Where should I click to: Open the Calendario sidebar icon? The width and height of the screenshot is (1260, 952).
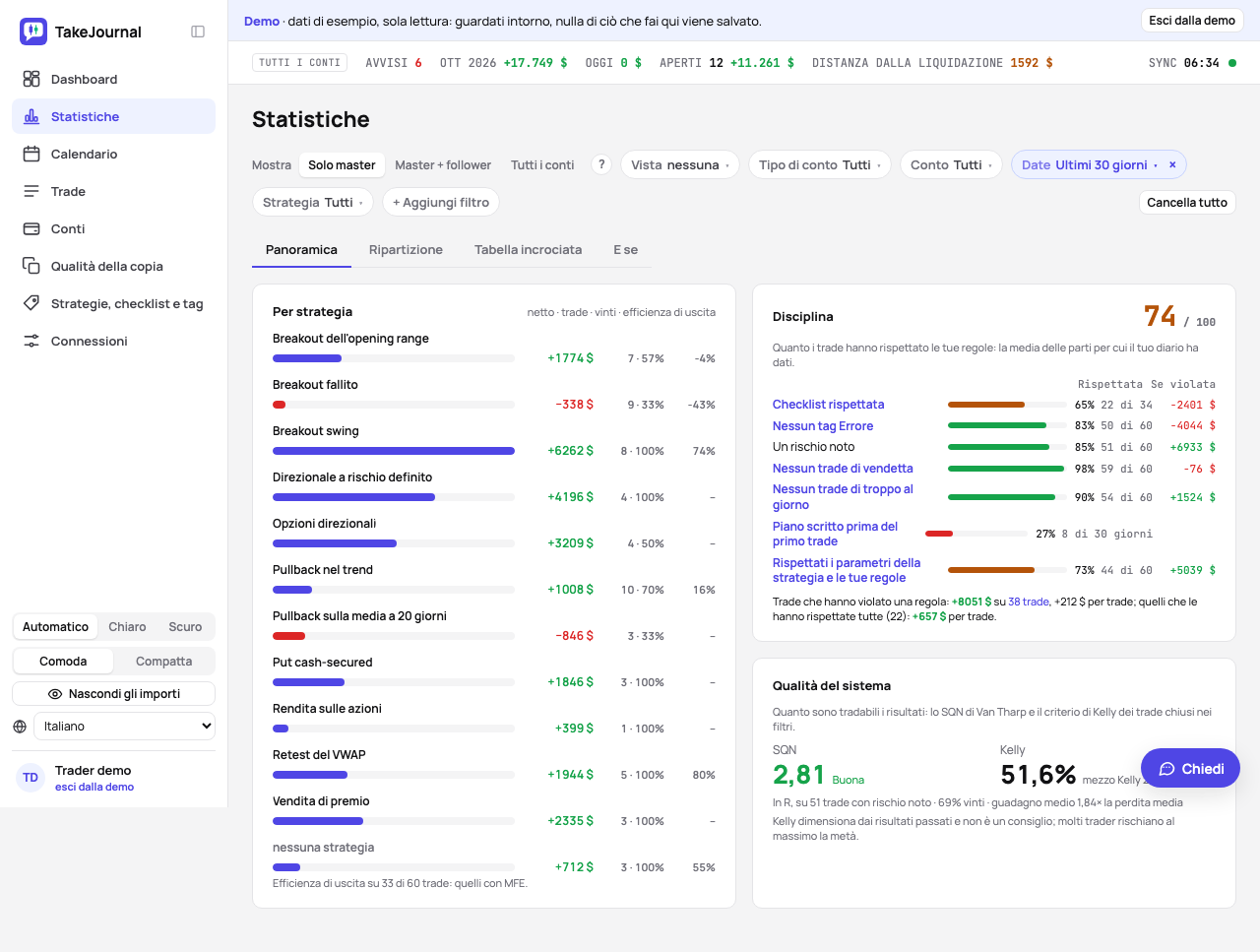coord(31,154)
